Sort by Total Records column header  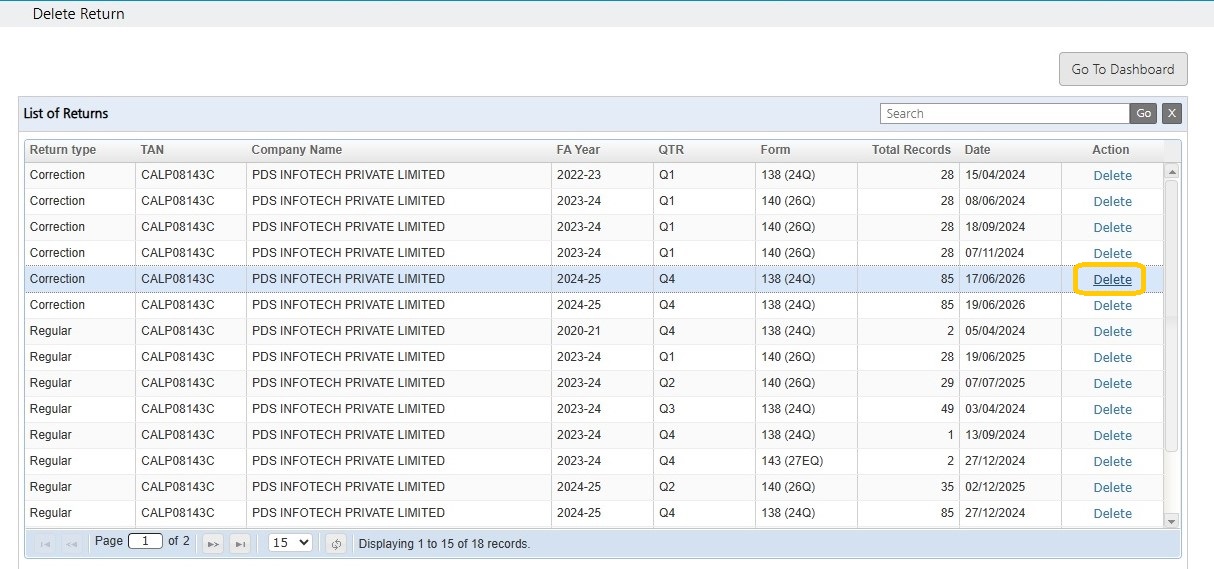pos(911,150)
